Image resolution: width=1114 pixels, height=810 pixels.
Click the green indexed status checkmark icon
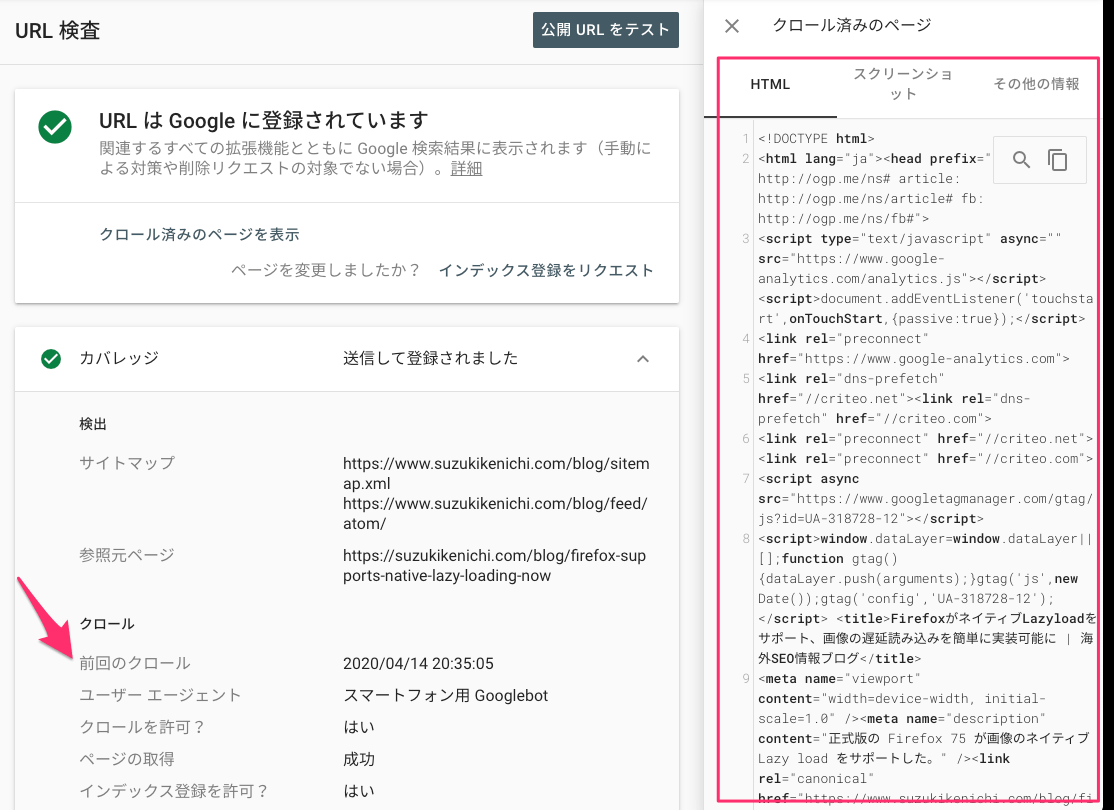(x=55, y=126)
